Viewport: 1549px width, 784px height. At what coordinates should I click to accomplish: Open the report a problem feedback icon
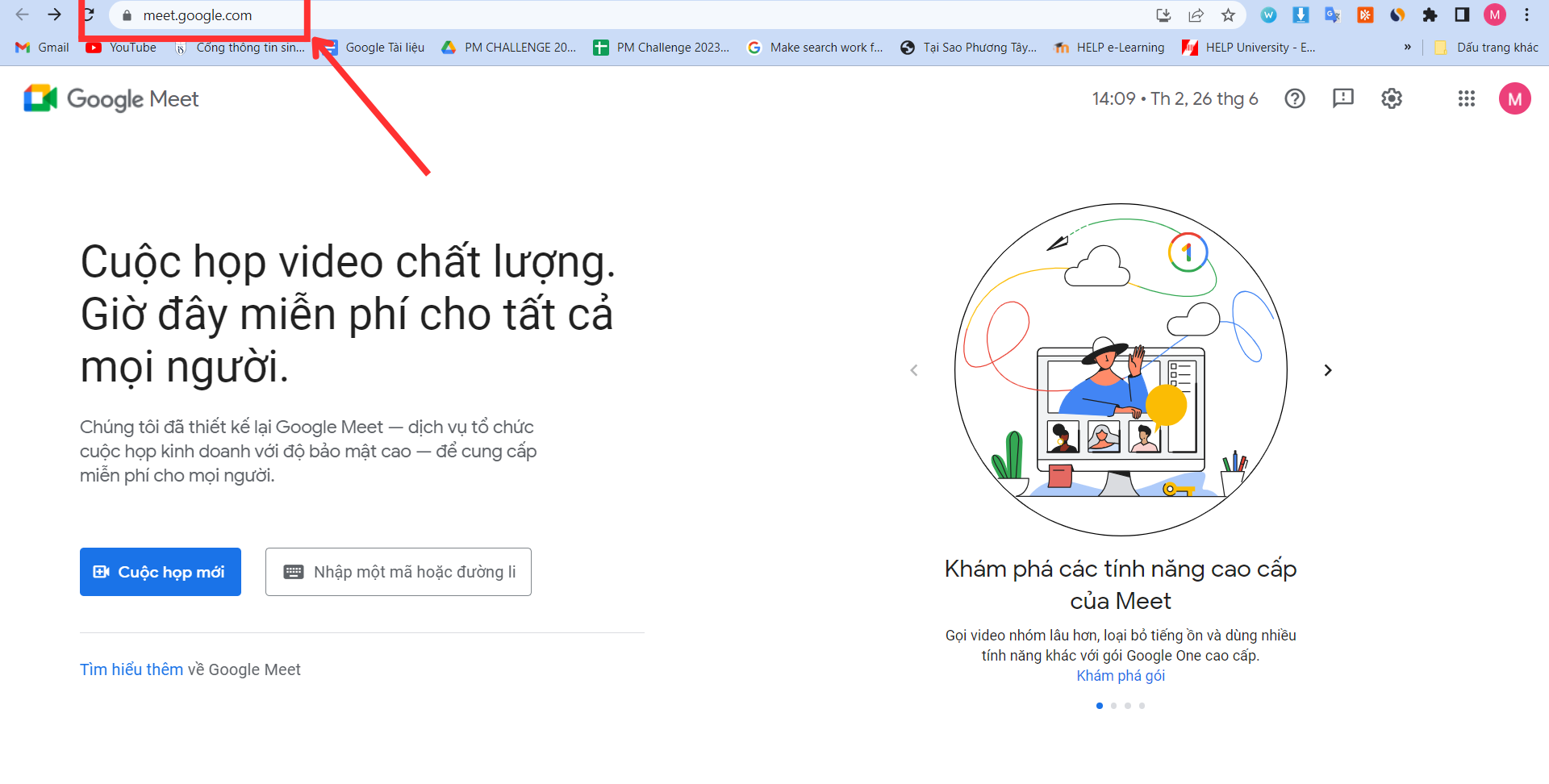click(x=1343, y=98)
